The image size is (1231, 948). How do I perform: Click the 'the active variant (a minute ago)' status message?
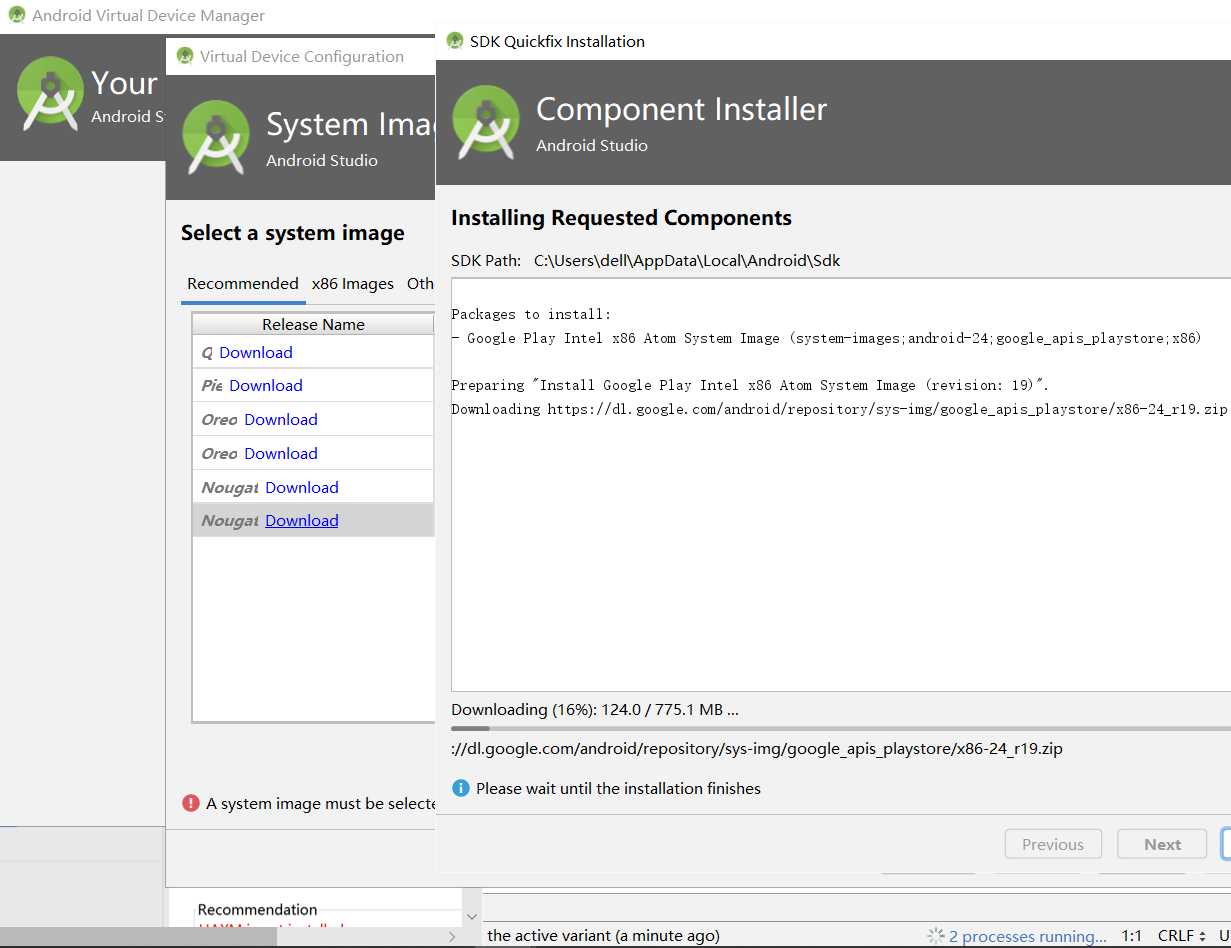603,936
